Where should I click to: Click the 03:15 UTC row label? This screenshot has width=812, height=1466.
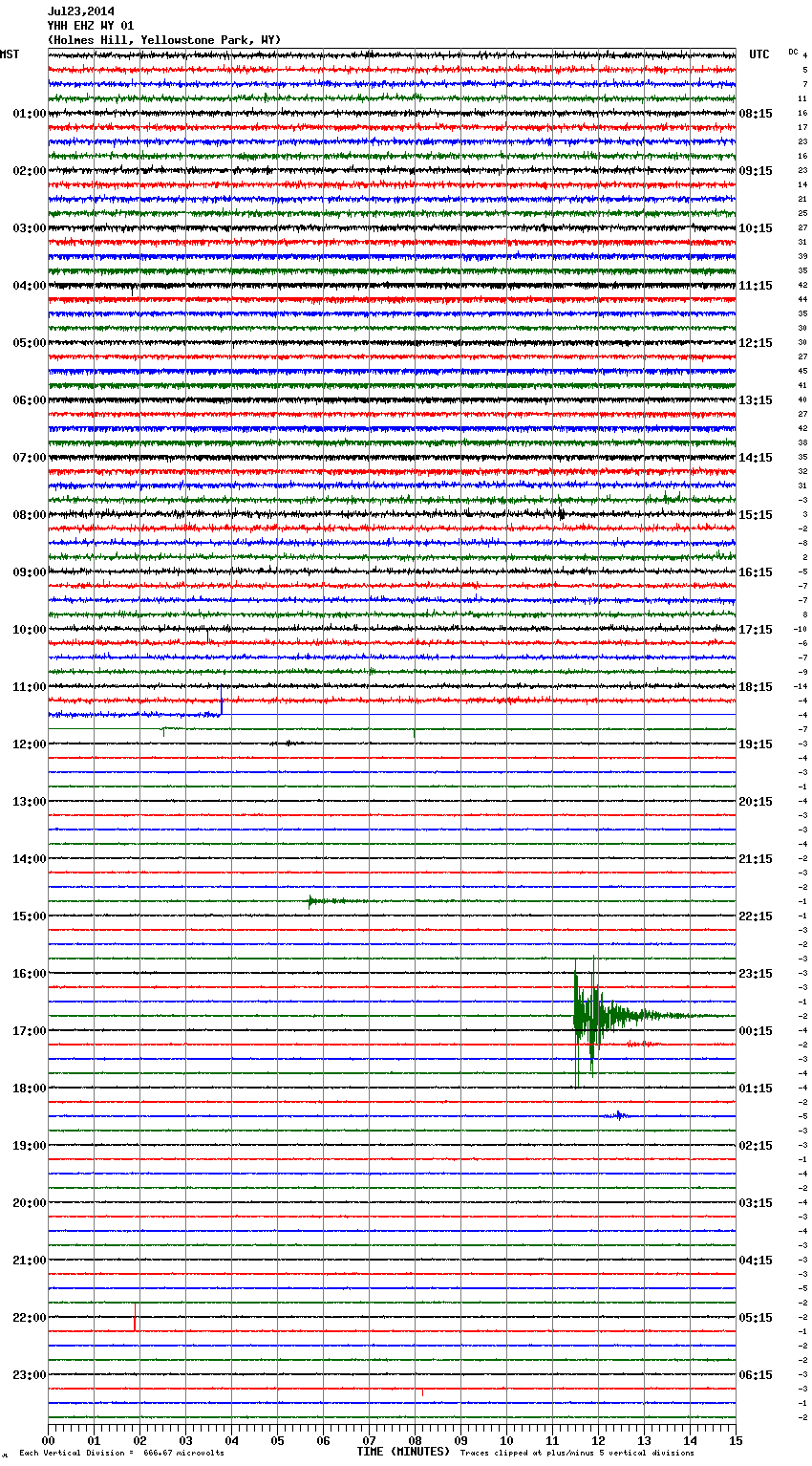tap(756, 1203)
